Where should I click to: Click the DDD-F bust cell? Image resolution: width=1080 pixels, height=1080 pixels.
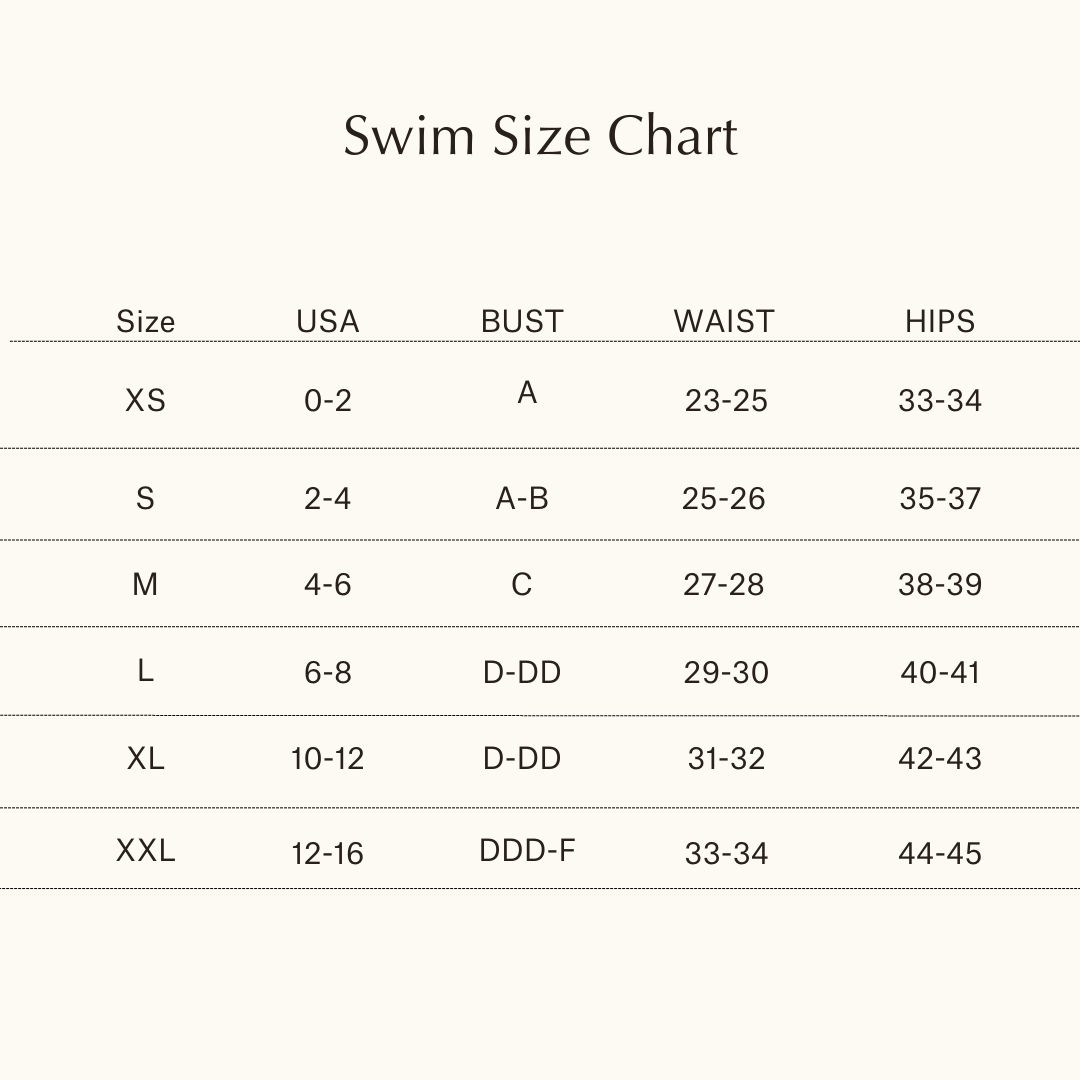point(527,850)
